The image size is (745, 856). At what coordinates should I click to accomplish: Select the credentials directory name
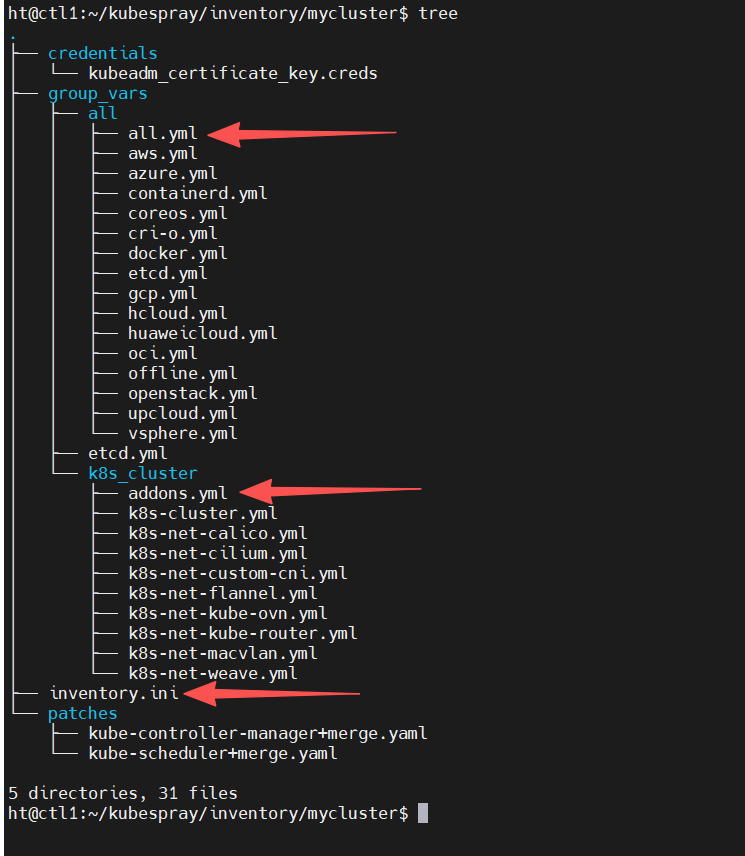coord(103,54)
